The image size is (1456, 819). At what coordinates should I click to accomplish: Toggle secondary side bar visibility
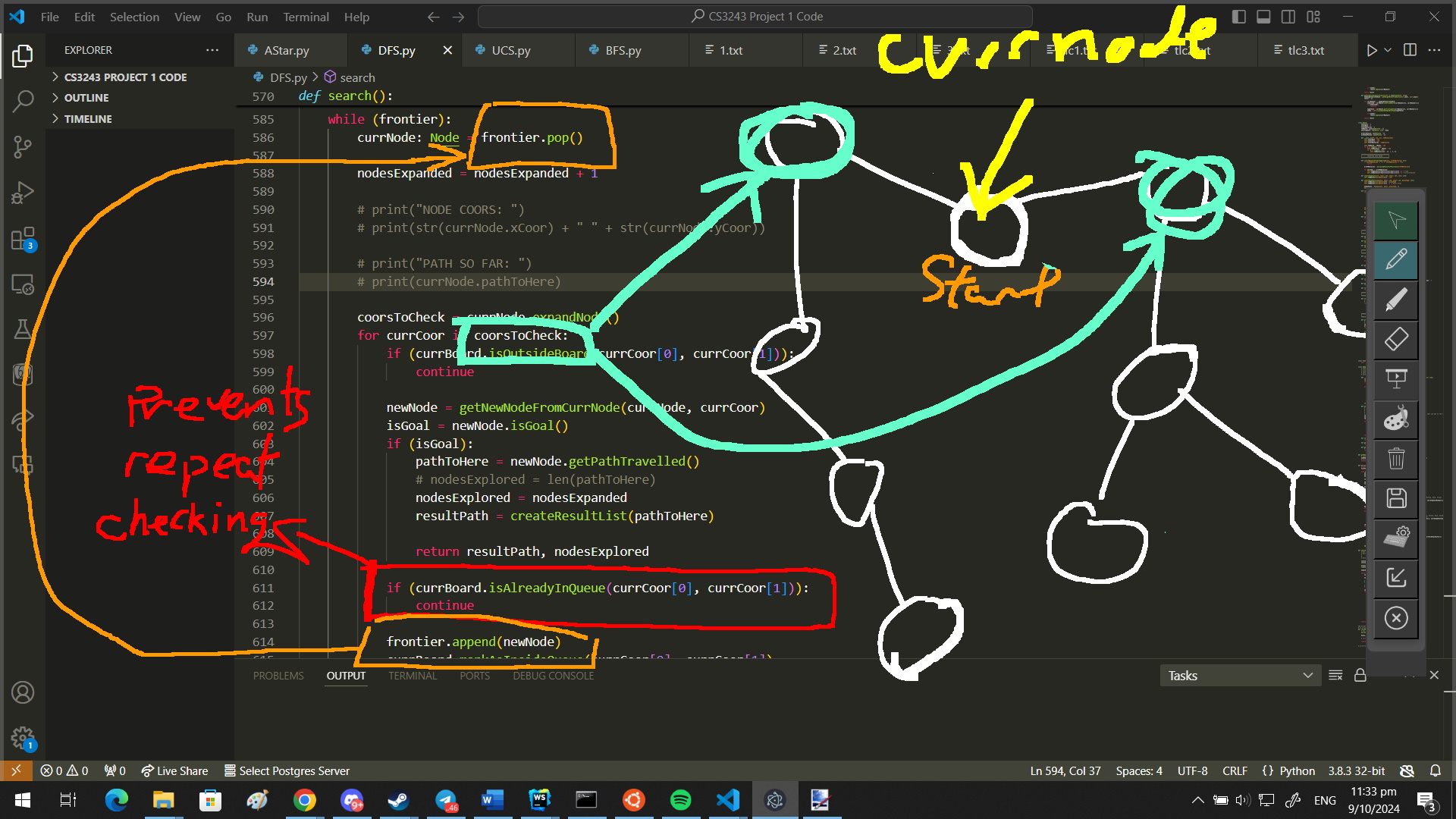pyautogui.click(x=1288, y=17)
